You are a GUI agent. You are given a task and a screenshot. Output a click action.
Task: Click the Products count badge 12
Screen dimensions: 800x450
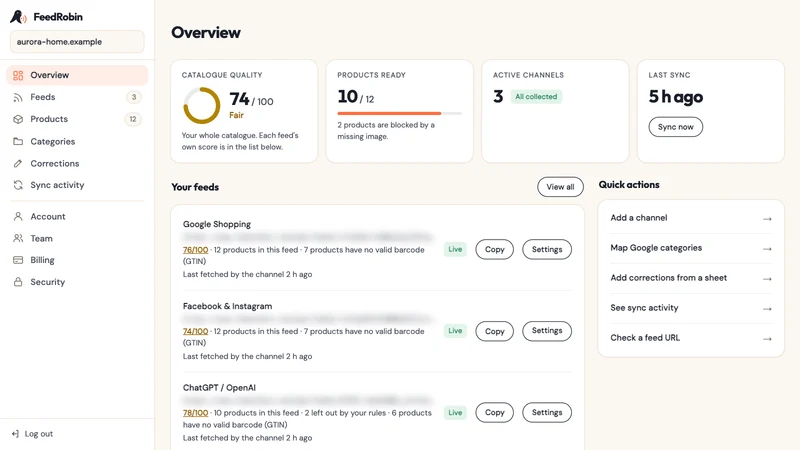133,119
